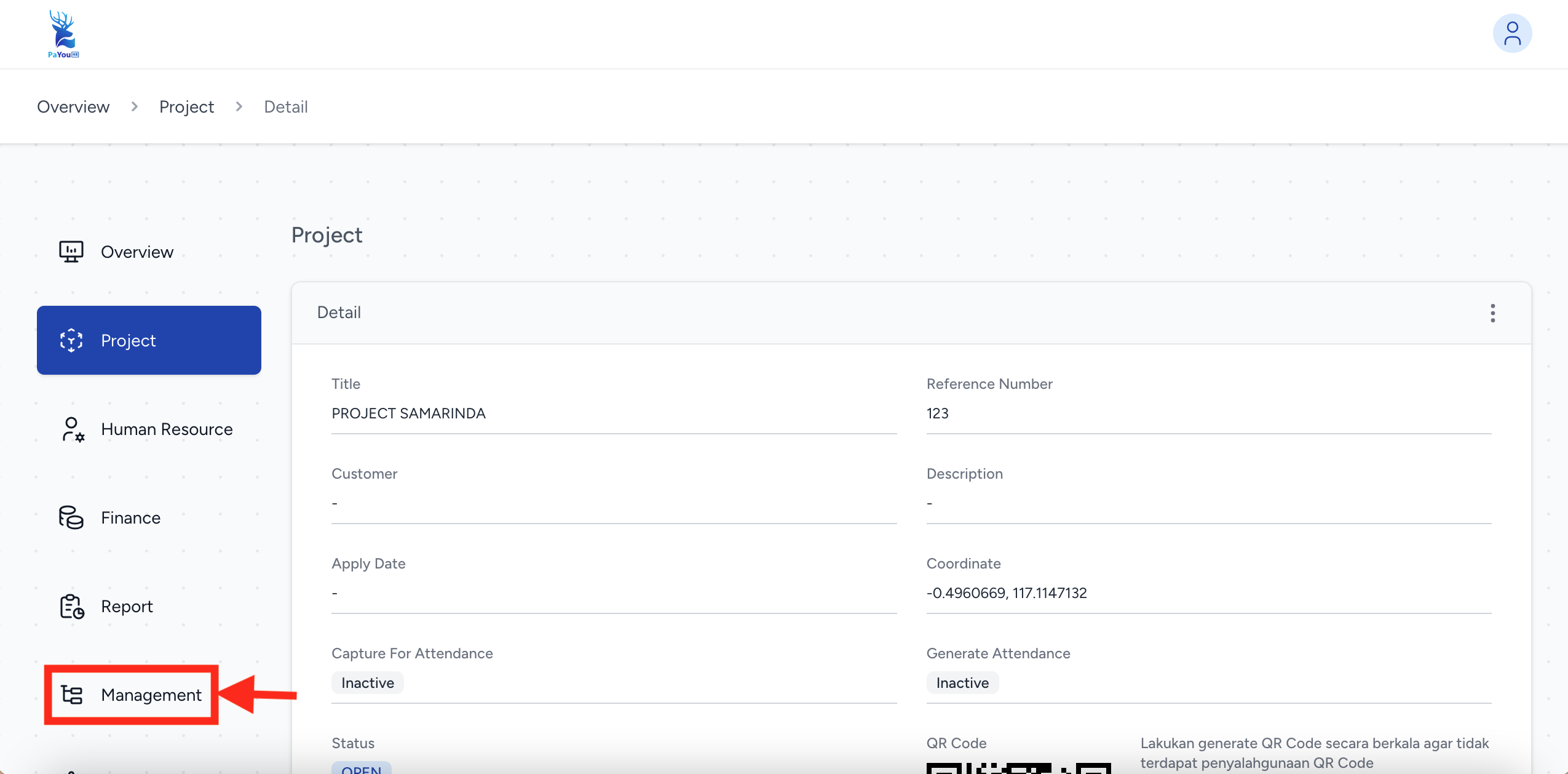Click the Title field PROJECT SAMARINDA
This screenshot has width=1568, height=774.
click(x=408, y=413)
